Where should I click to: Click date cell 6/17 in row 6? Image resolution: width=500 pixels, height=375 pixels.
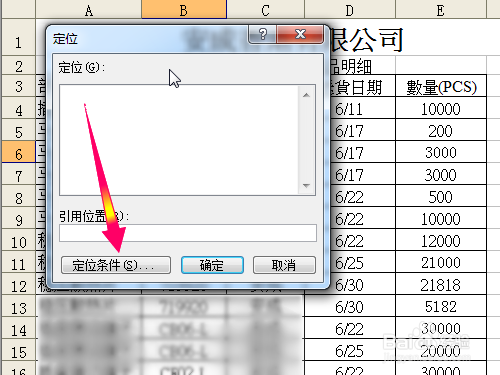point(363,152)
